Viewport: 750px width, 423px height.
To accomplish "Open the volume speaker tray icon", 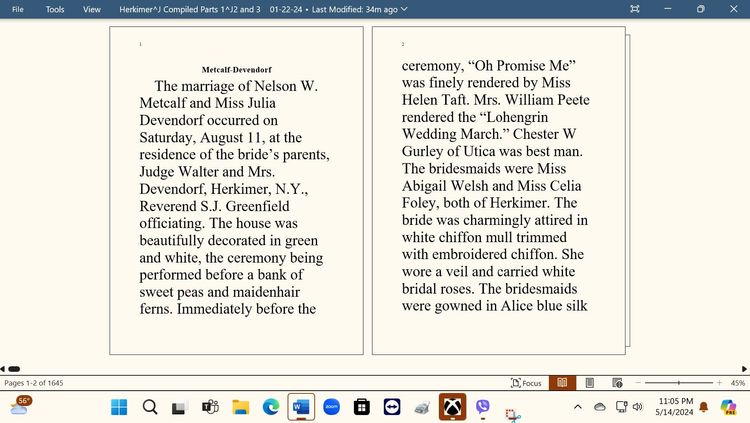I will [x=637, y=407].
